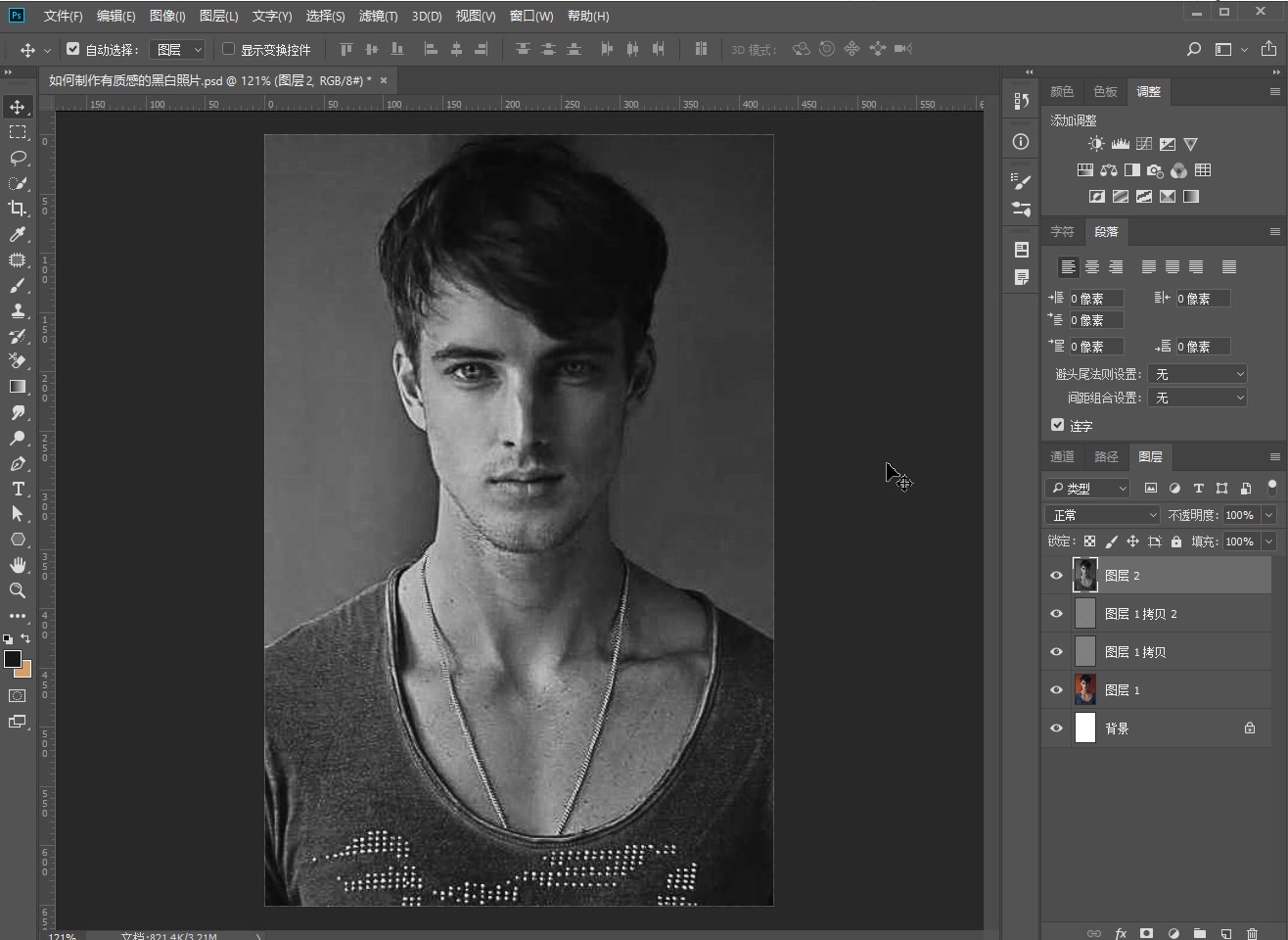
Task: Click the delete layer trash icon
Action: coord(1252,933)
